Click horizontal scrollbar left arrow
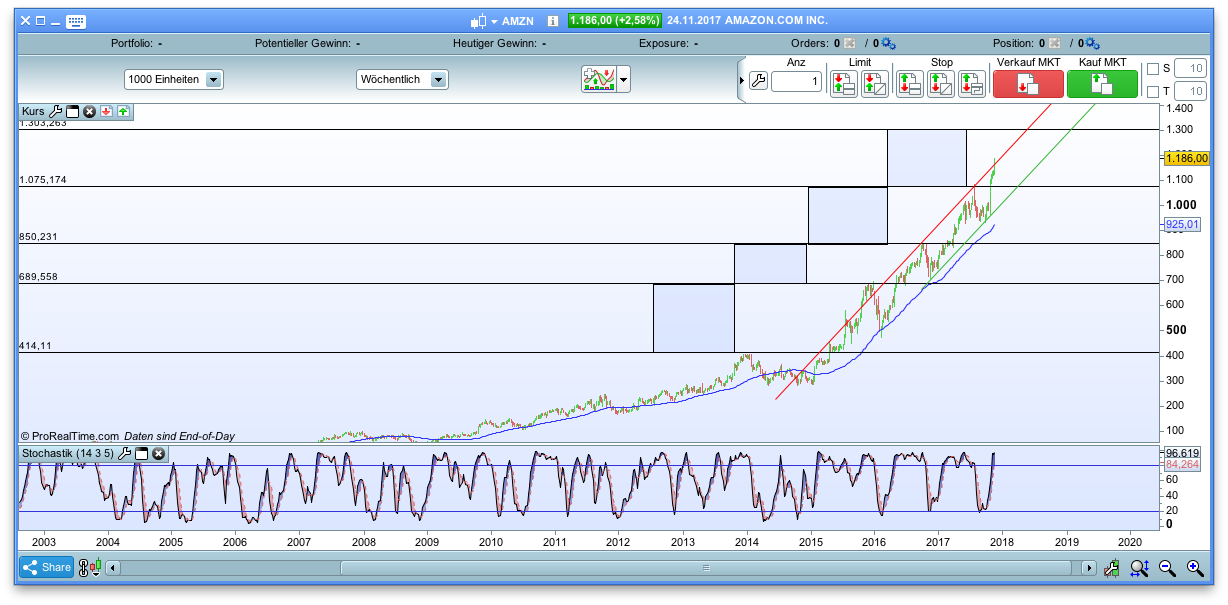The image size is (1228, 605). [x=113, y=568]
